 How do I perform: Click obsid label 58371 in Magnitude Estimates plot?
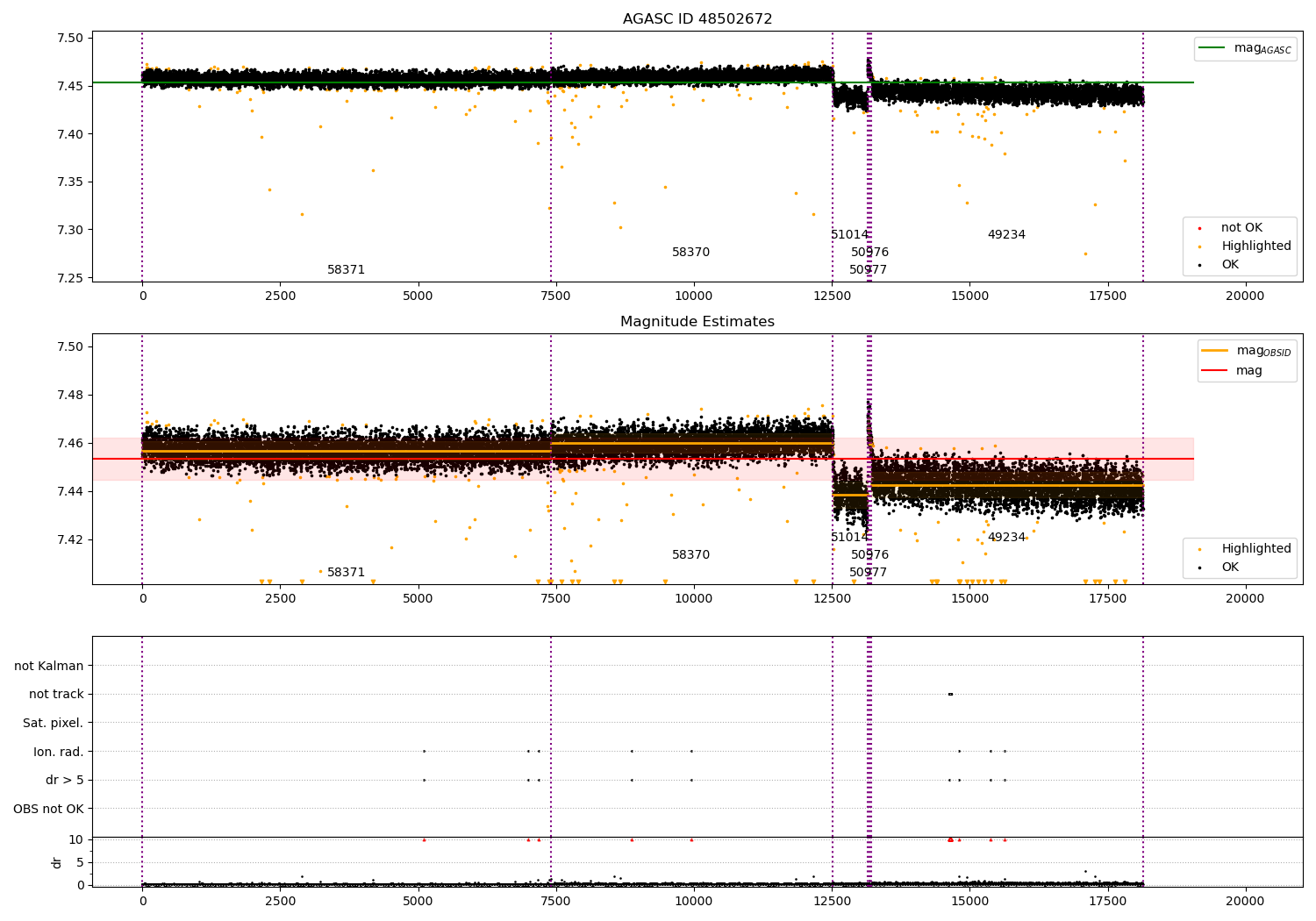point(346,573)
